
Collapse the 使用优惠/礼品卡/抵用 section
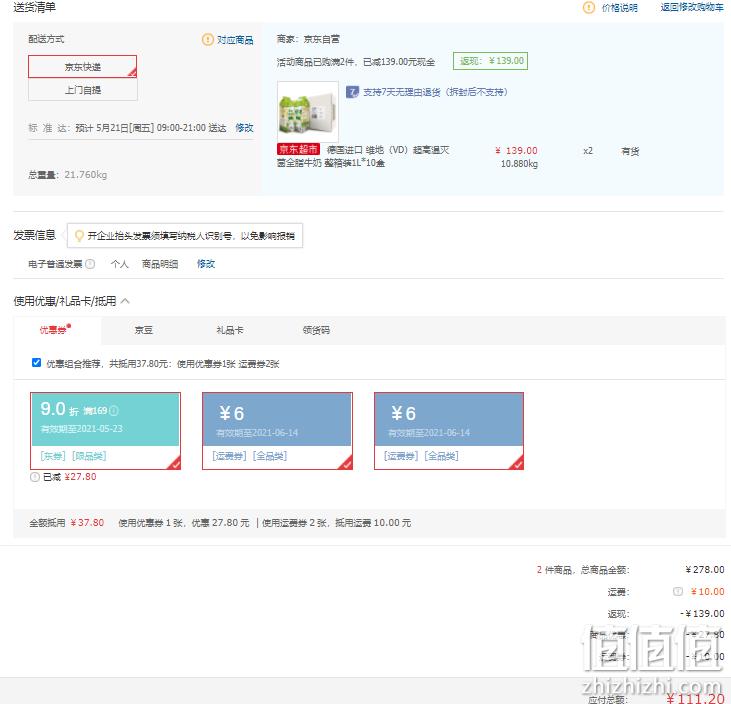[x=125, y=301]
